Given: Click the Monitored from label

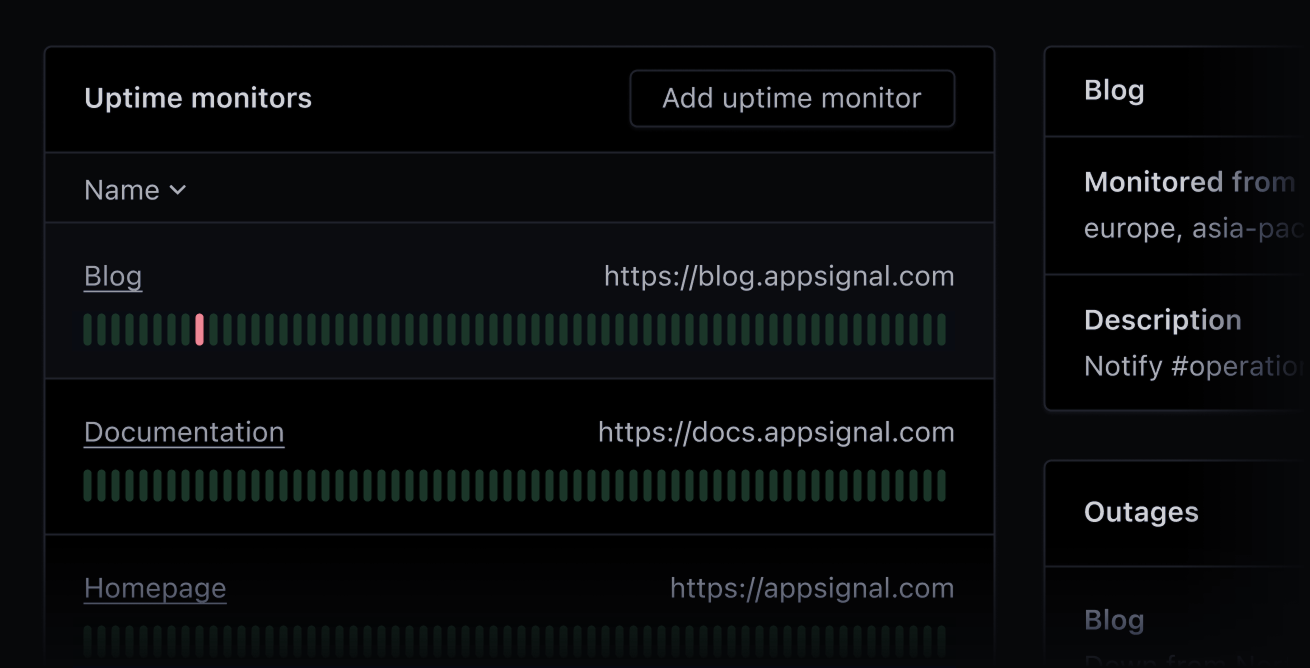Looking at the screenshot, I should pos(1190,182).
